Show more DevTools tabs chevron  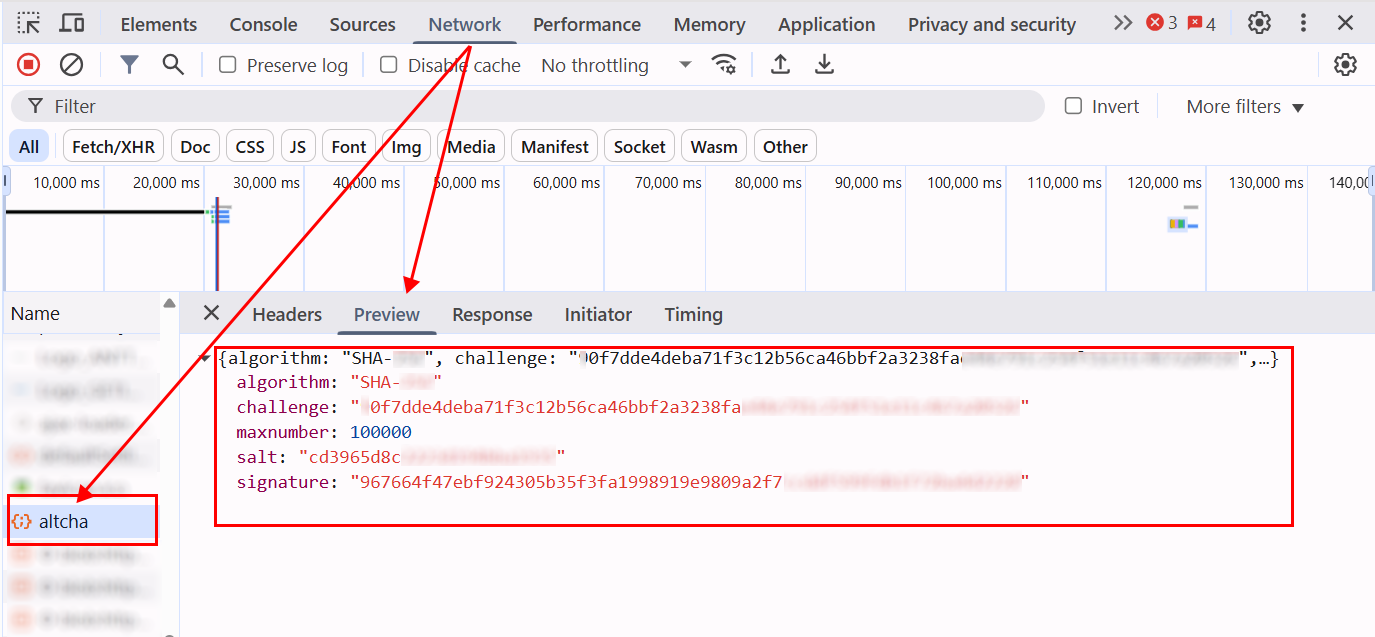1123,23
